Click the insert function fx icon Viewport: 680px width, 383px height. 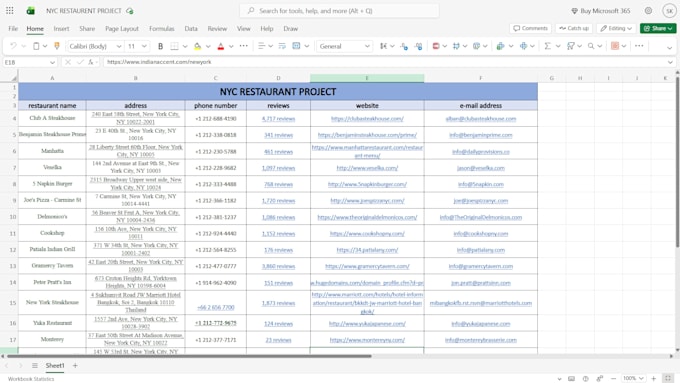(91, 62)
